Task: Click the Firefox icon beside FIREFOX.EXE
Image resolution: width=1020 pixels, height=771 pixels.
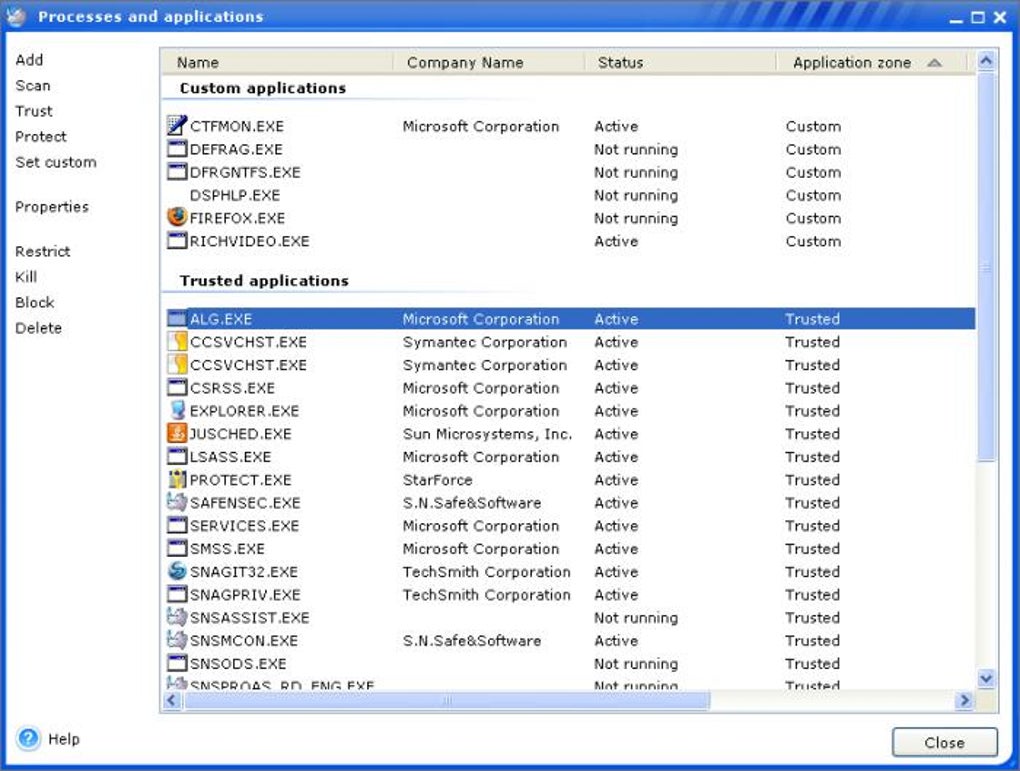Action: [x=177, y=218]
